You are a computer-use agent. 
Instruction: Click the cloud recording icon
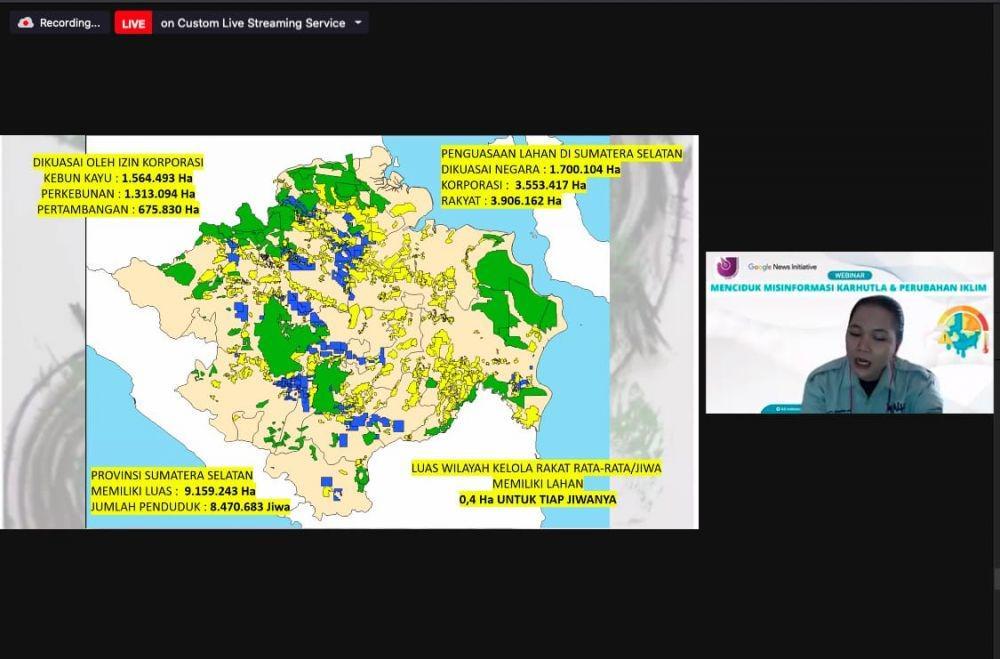pos(26,23)
